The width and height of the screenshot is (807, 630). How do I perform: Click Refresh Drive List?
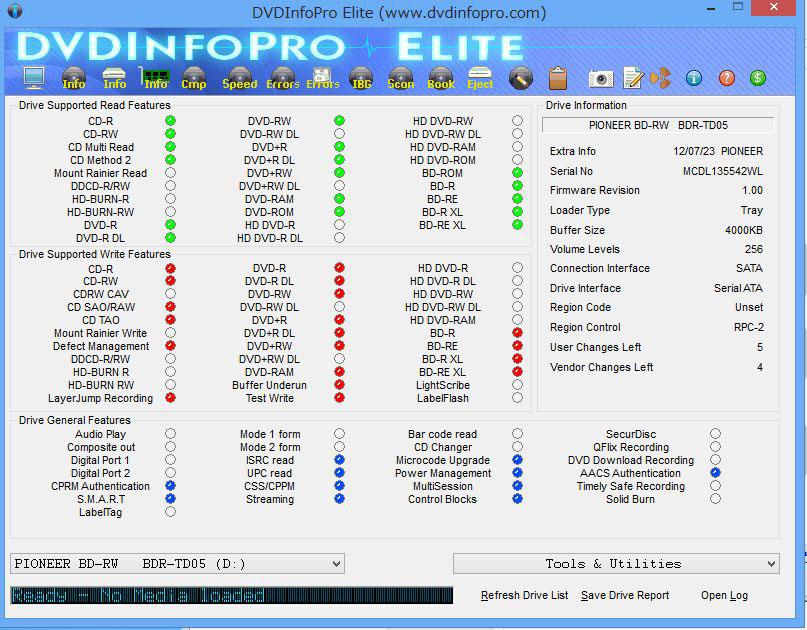(524, 596)
